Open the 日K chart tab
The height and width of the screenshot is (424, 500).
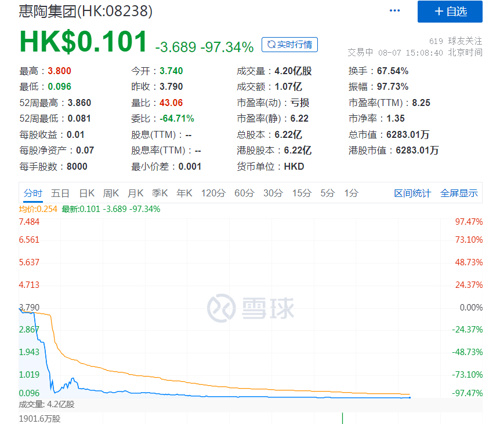[x=87, y=193]
